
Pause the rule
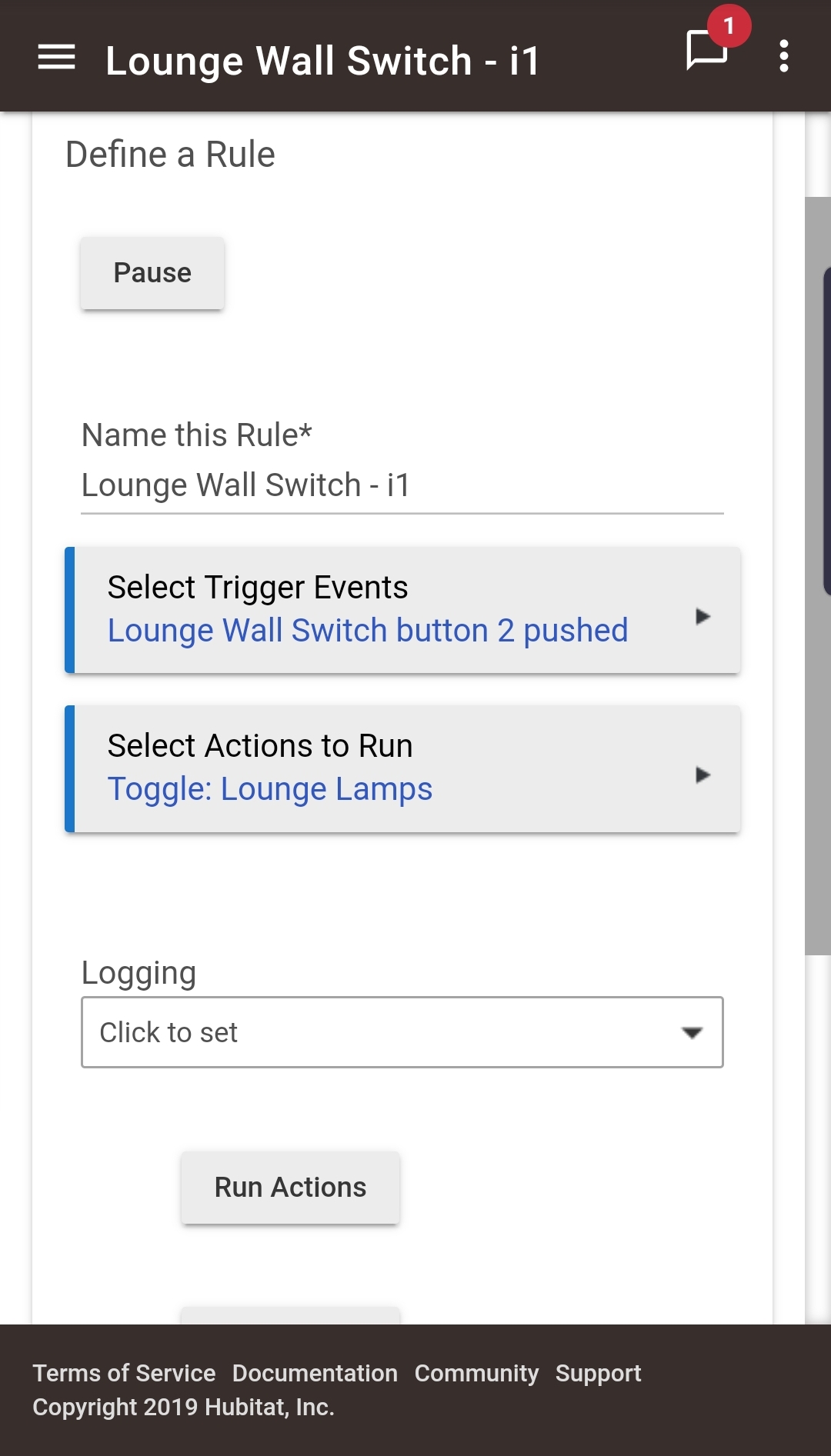152,273
